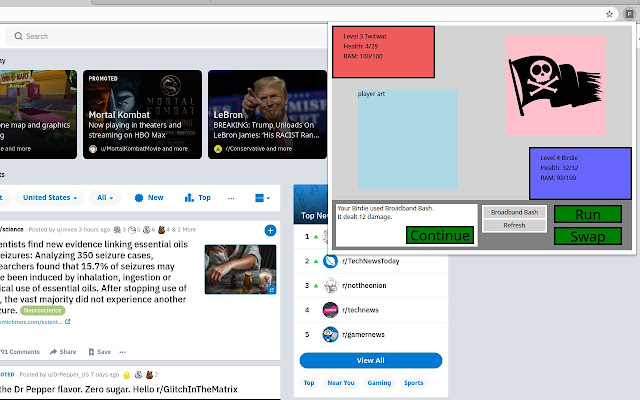Open the Mortal Kombat promoted card
This screenshot has width=640, height=400.
click(142, 114)
